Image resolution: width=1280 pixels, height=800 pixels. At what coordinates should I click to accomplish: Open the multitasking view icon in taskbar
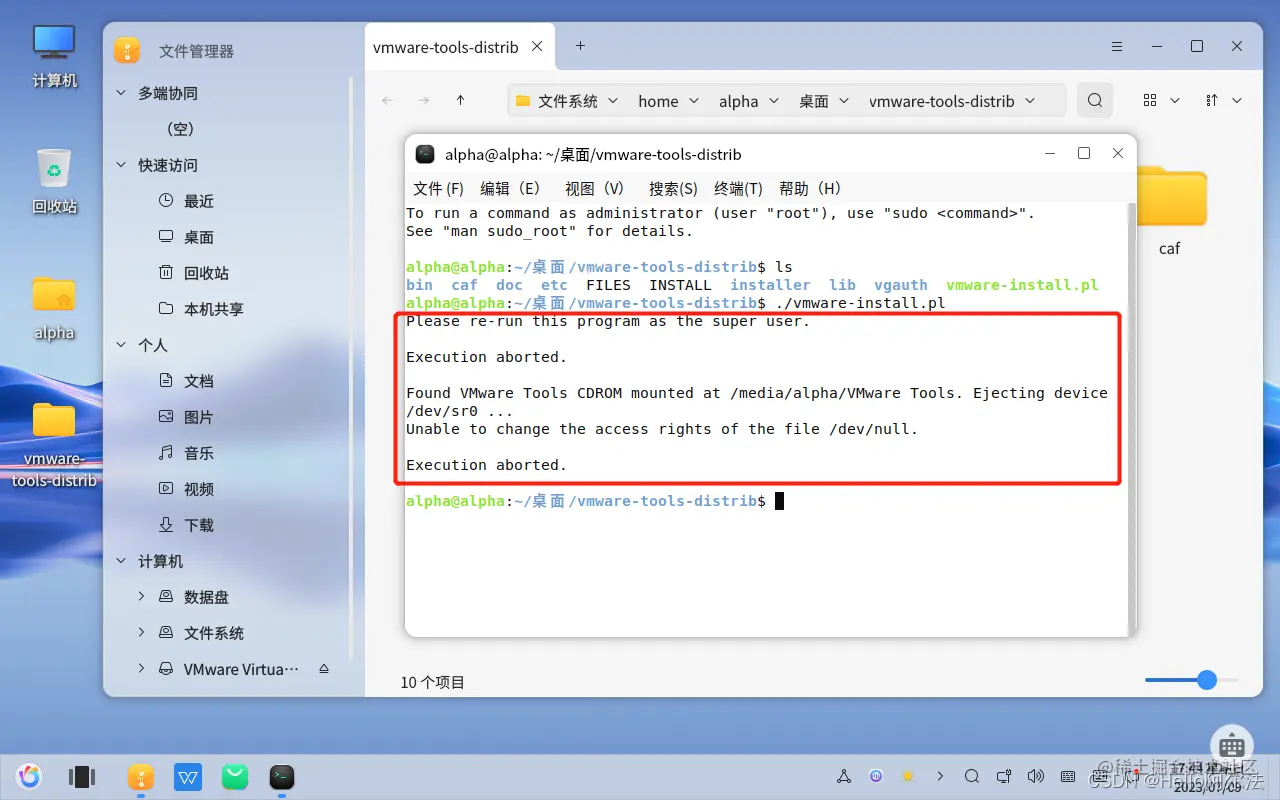pyautogui.click(x=81, y=776)
